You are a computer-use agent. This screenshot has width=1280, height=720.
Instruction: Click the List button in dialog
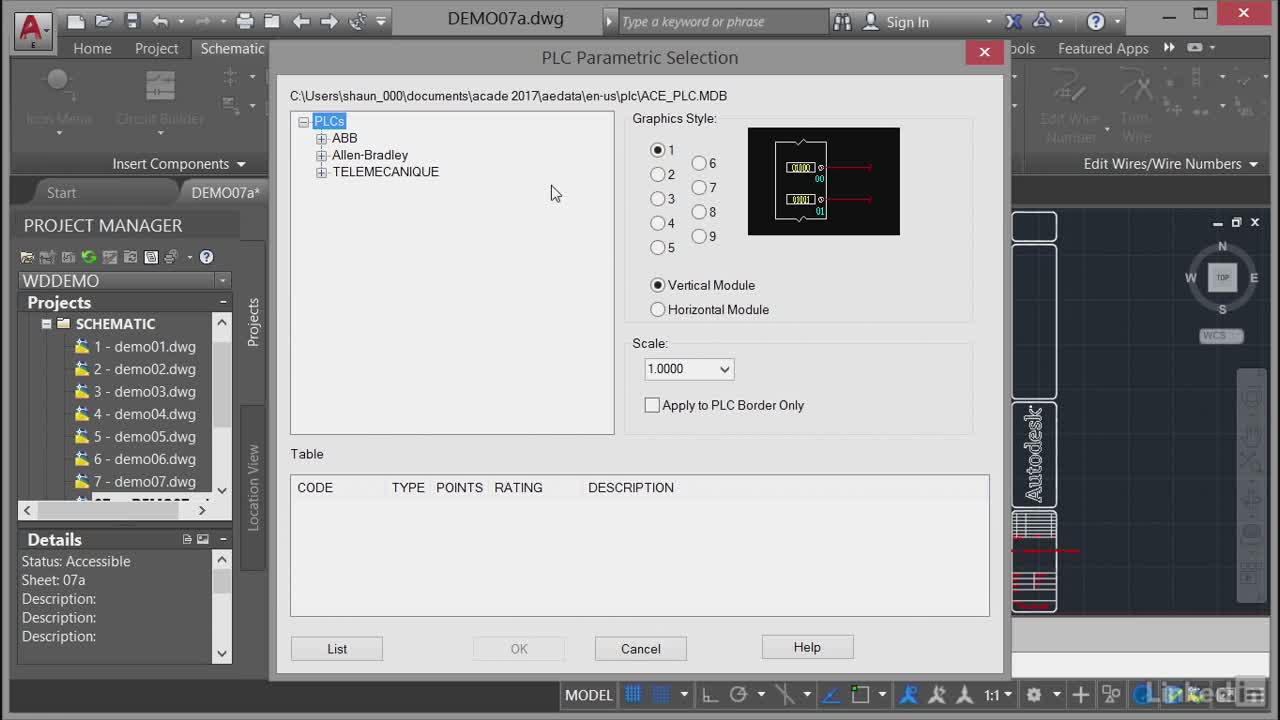pyautogui.click(x=337, y=649)
